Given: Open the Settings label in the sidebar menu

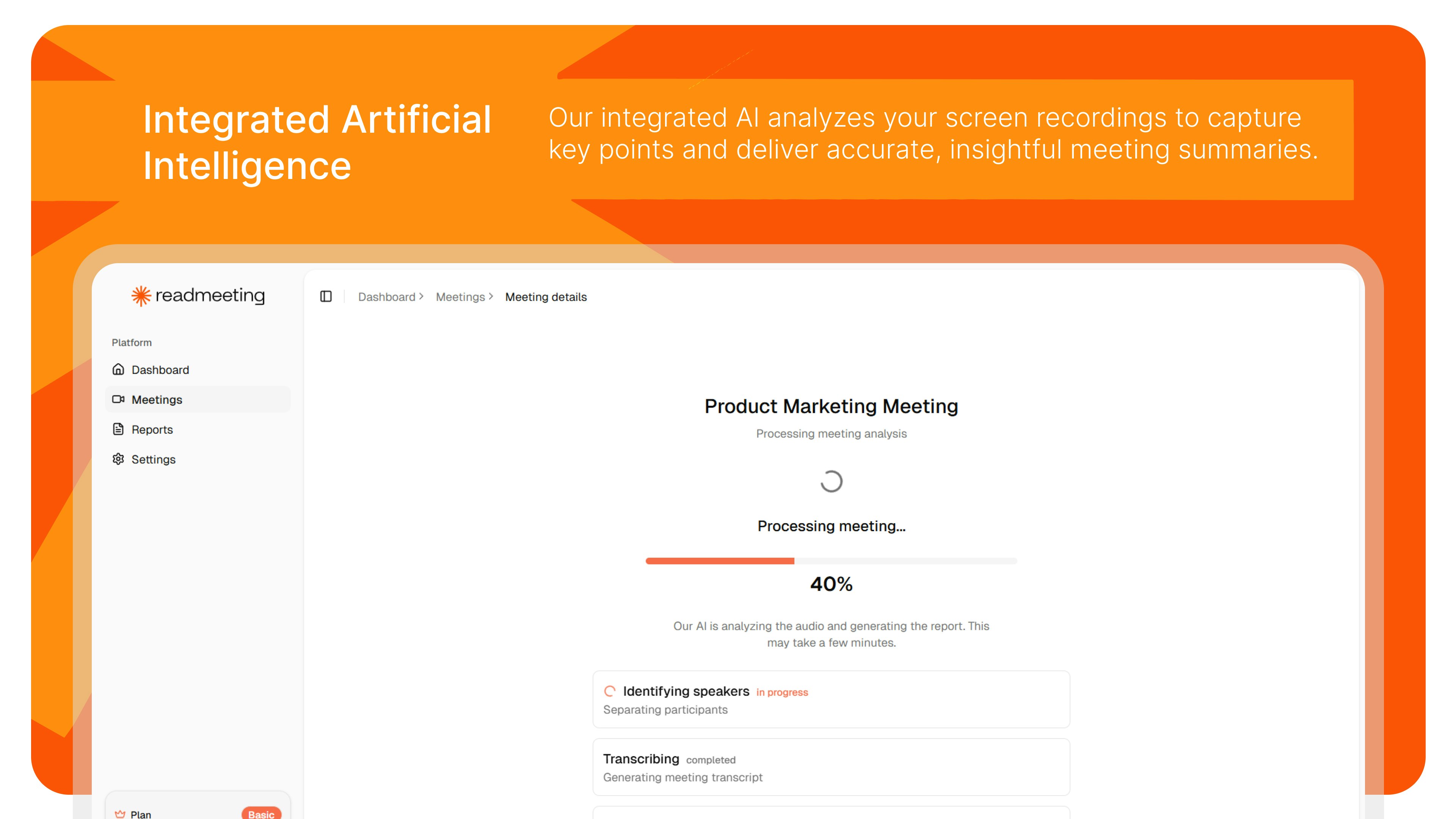Looking at the screenshot, I should 154,460.
